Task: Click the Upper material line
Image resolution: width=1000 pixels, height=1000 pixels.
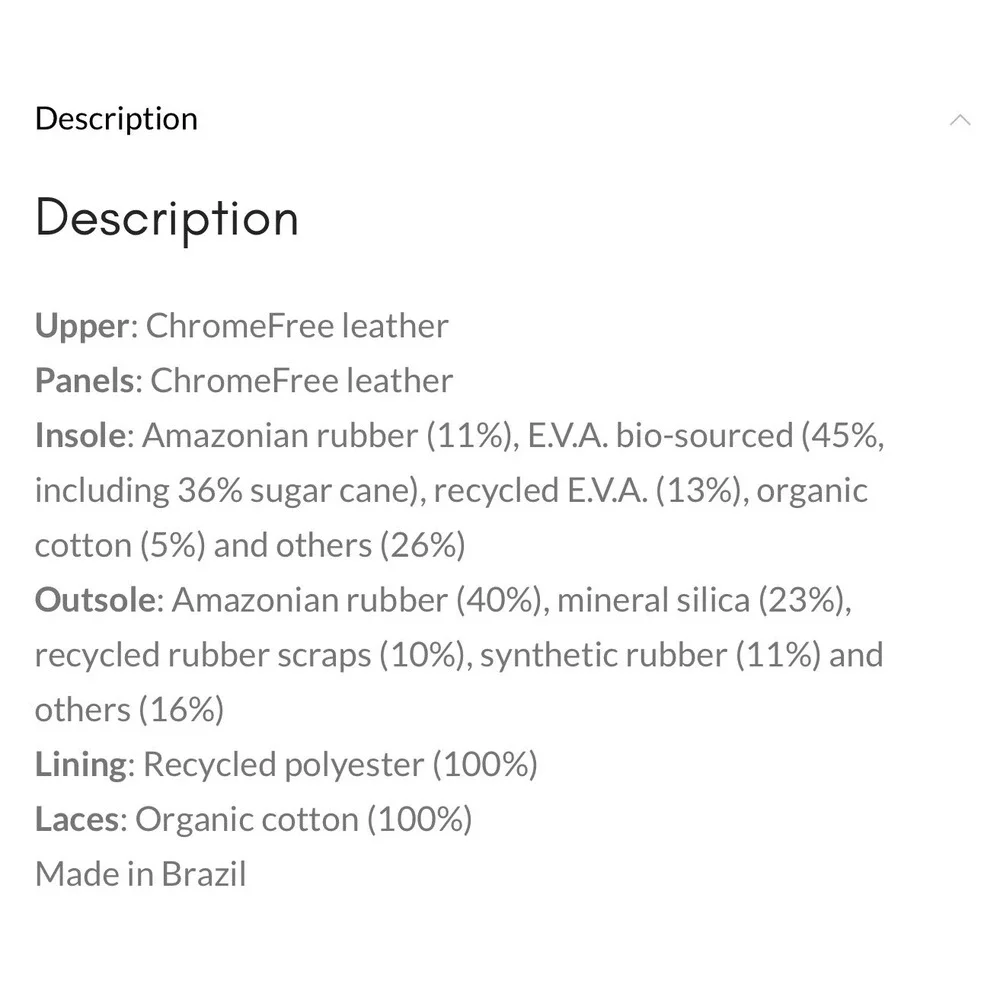Action: 240,324
